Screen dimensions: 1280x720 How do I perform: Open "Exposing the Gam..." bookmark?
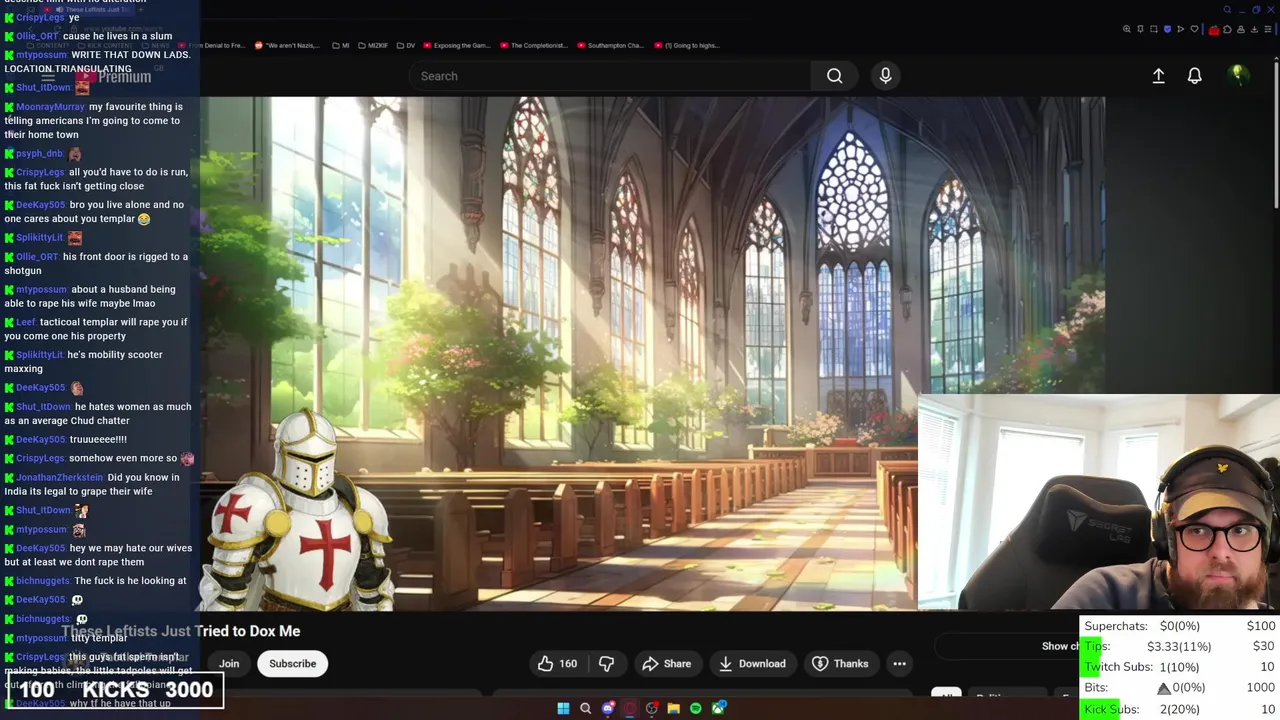[x=458, y=45]
